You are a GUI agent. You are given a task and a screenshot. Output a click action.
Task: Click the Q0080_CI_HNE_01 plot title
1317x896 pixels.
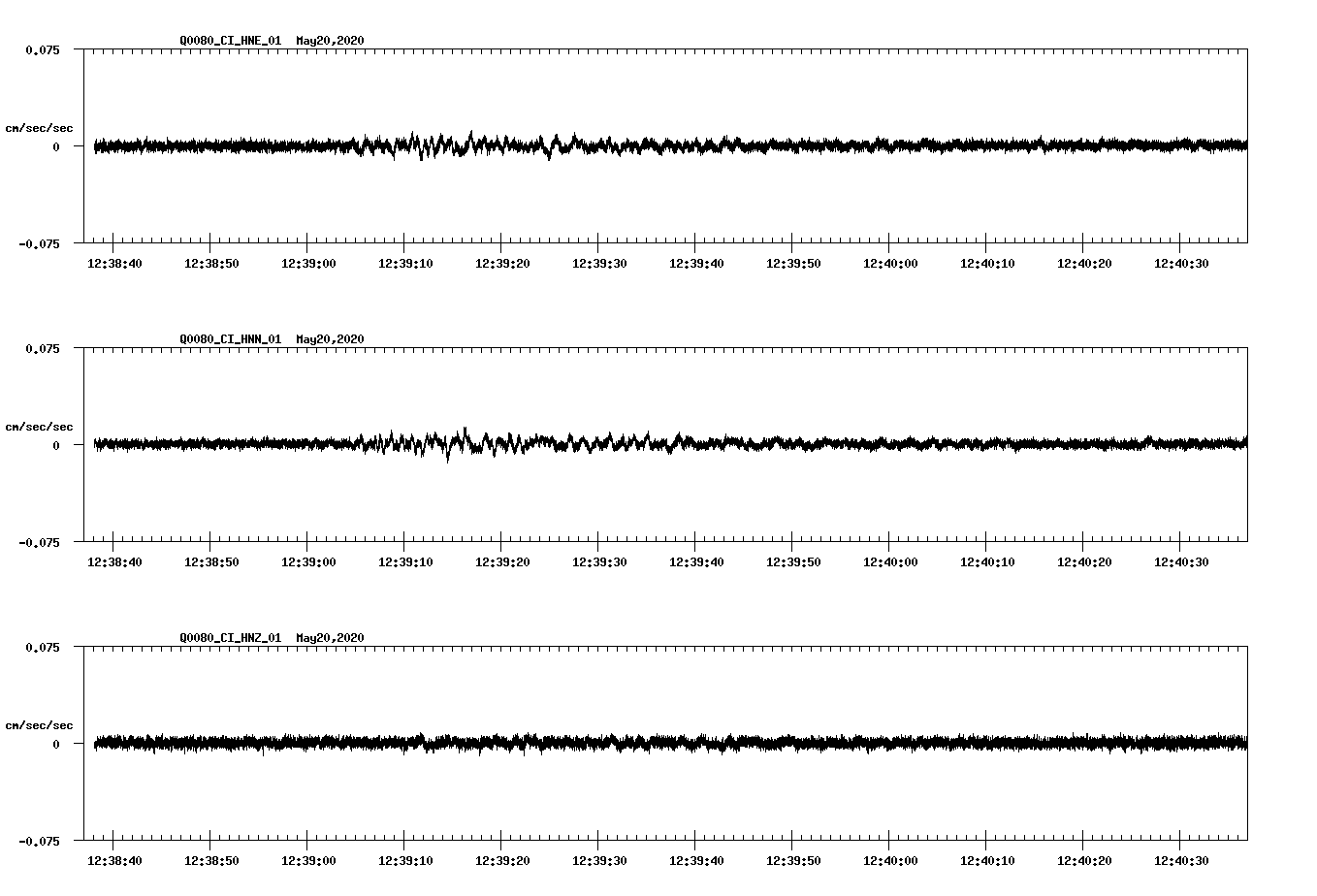[x=272, y=41]
